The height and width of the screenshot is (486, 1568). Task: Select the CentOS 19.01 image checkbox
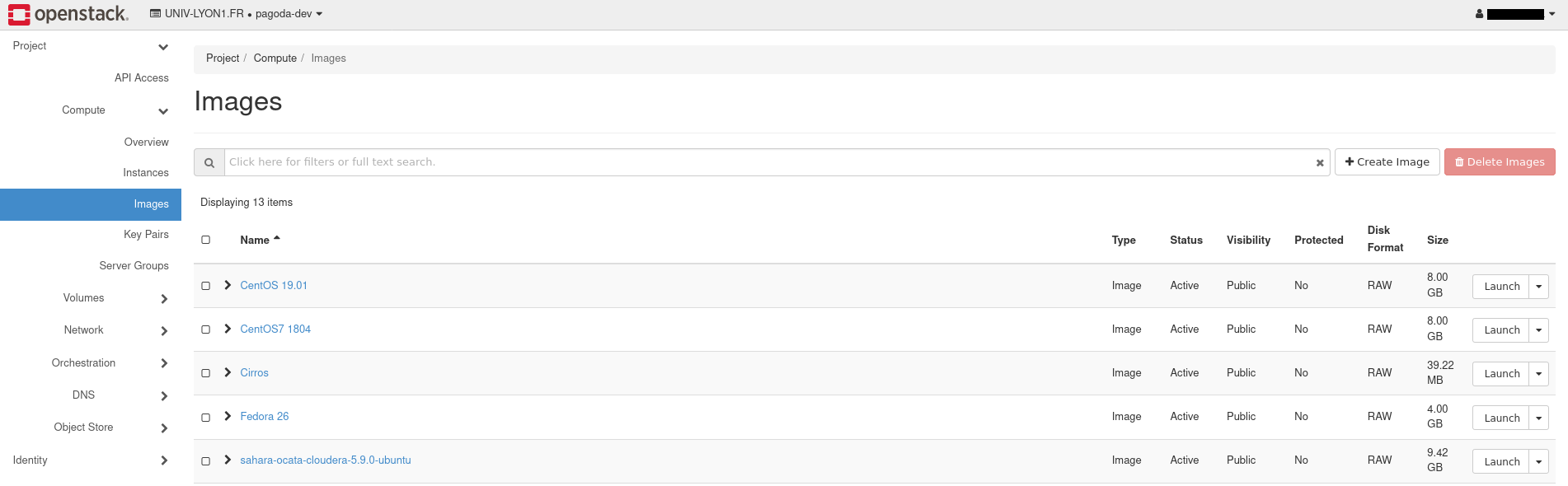[206, 286]
